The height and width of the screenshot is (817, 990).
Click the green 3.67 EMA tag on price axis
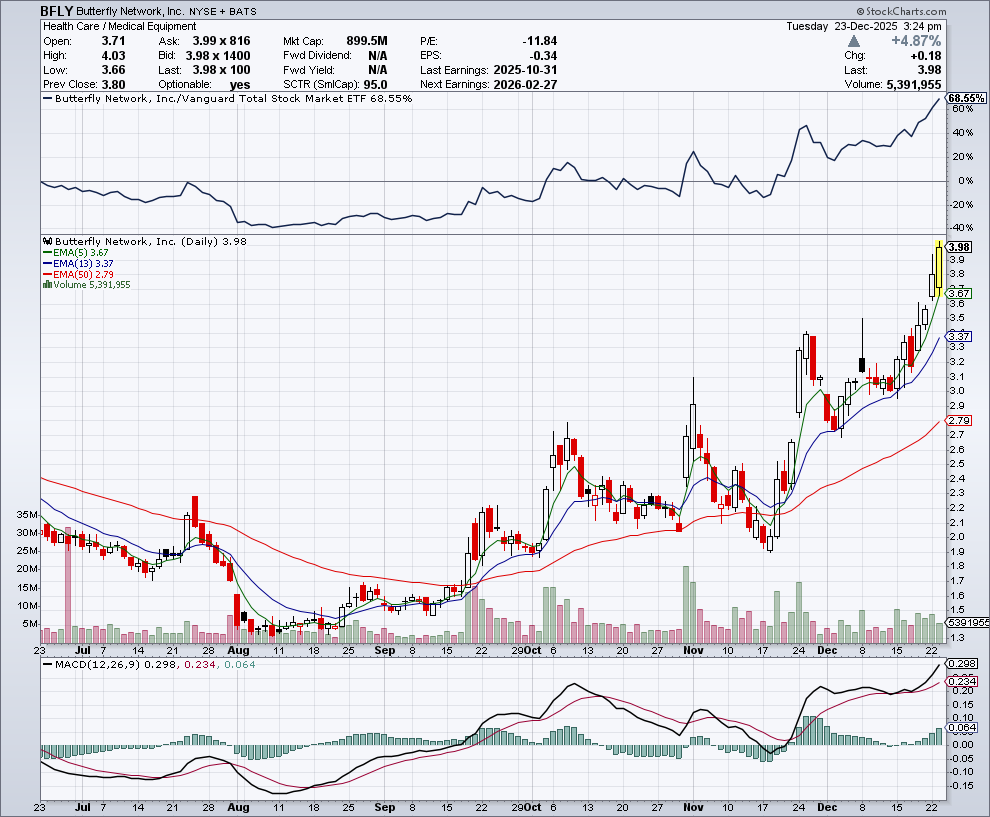pyautogui.click(x=960, y=293)
